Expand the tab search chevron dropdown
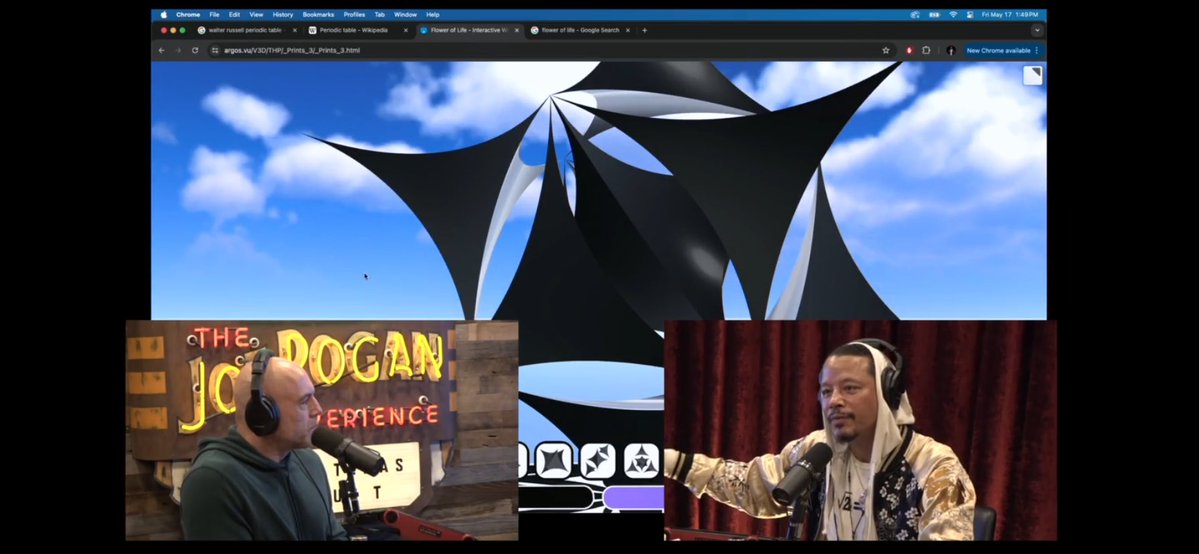The width and height of the screenshot is (1199, 554). [x=1036, y=30]
